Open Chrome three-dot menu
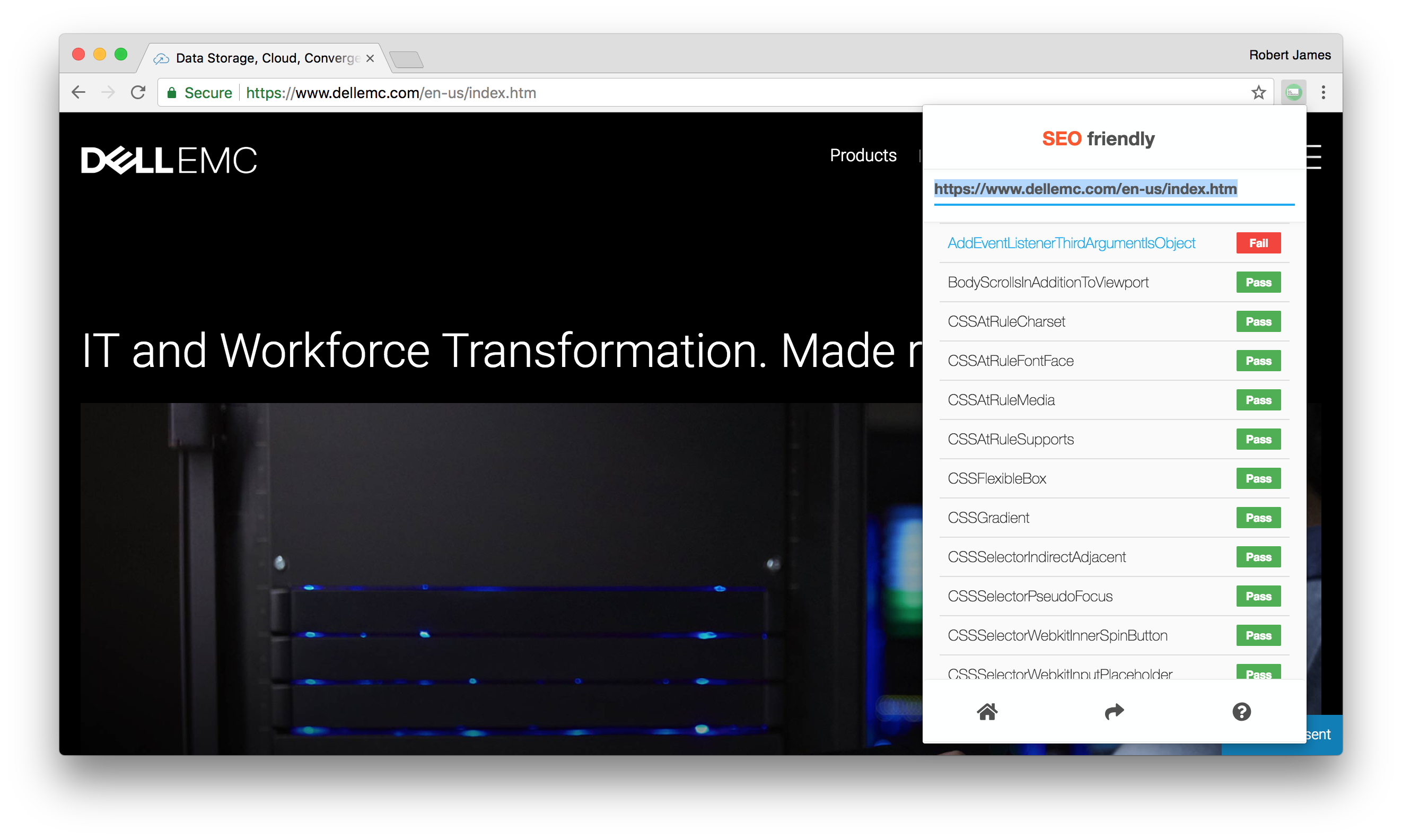 tap(1323, 92)
